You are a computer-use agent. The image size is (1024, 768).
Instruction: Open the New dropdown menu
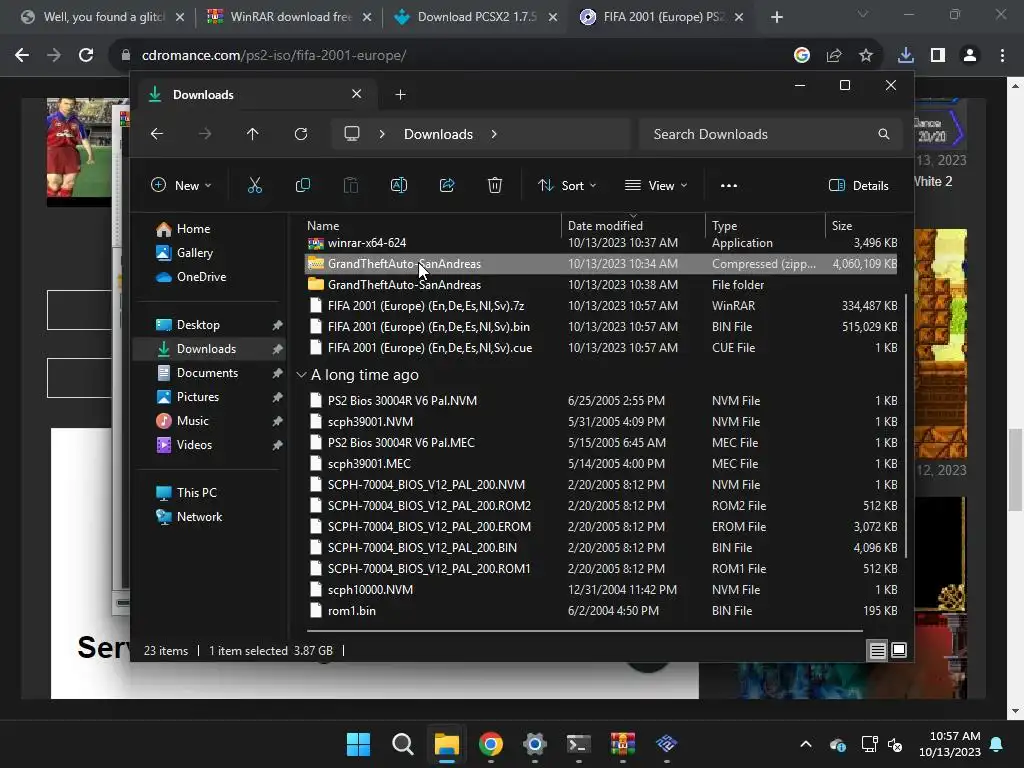tap(181, 185)
